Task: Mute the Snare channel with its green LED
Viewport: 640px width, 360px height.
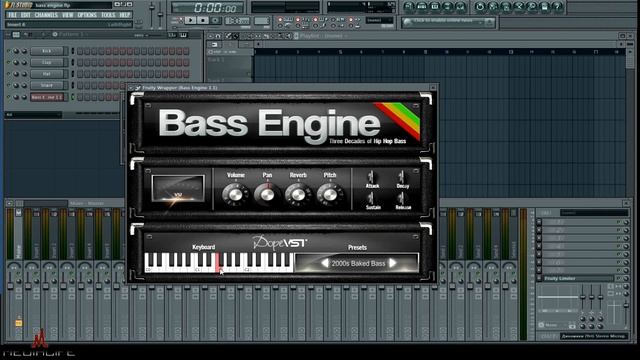Action: pos(8,85)
